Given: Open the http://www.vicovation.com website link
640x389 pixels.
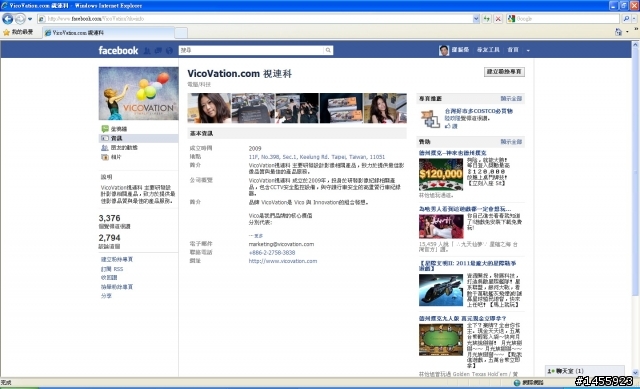Looking at the screenshot, I should (283, 261).
